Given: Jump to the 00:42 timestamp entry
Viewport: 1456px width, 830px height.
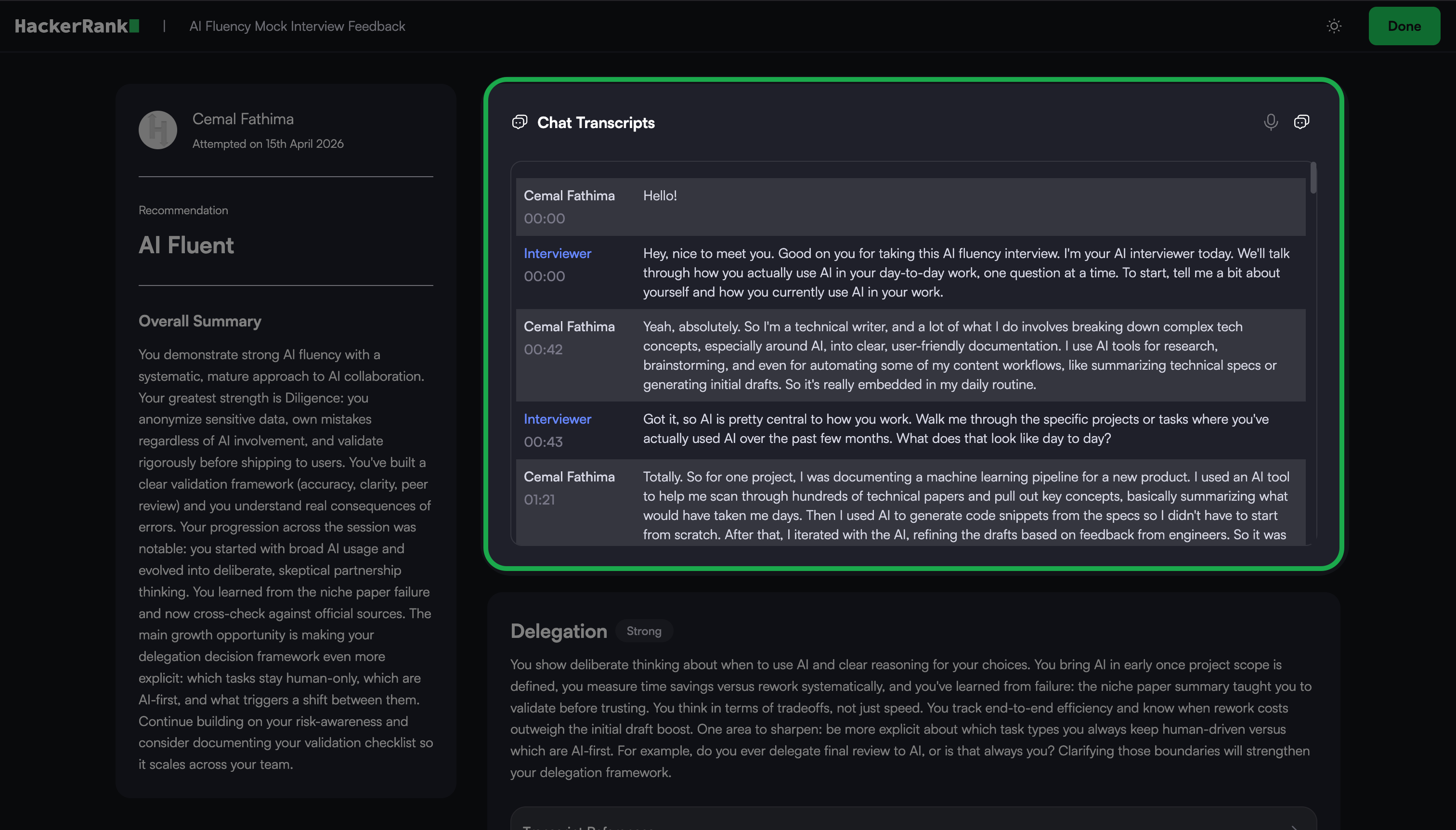Looking at the screenshot, I should 543,350.
